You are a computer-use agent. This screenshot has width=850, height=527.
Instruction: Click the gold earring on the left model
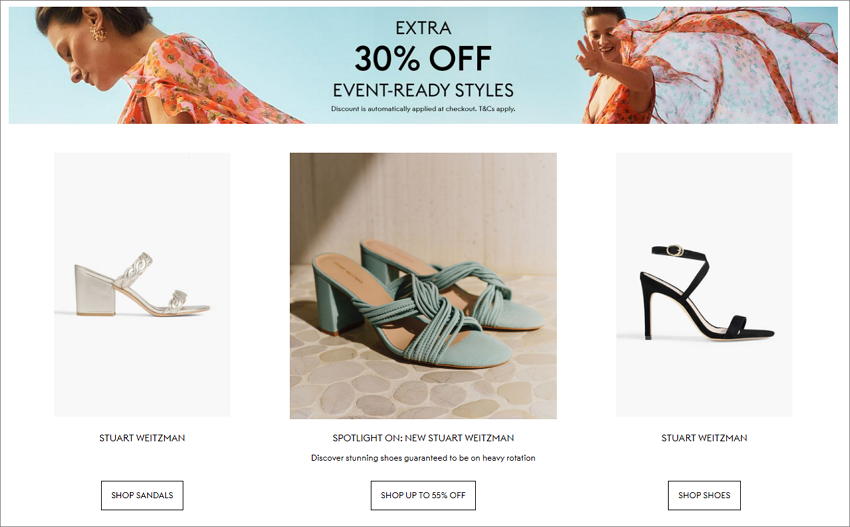tap(98, 31)
